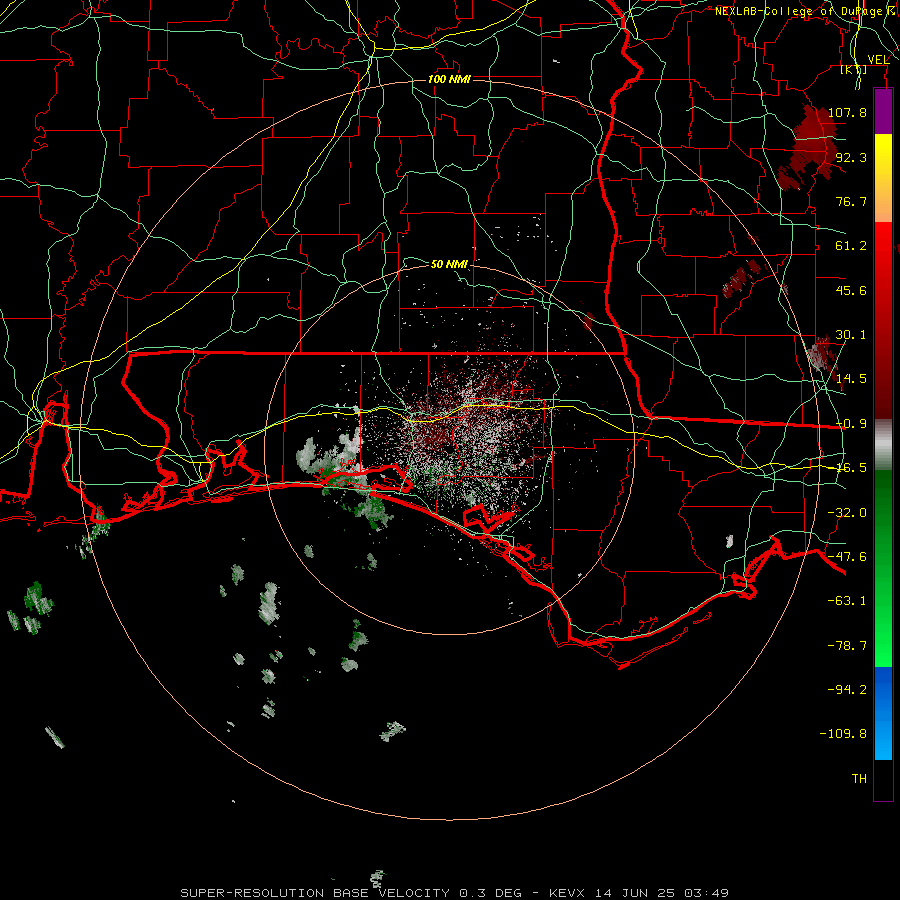Click the VEL legend heading

[x=878, y=60]
